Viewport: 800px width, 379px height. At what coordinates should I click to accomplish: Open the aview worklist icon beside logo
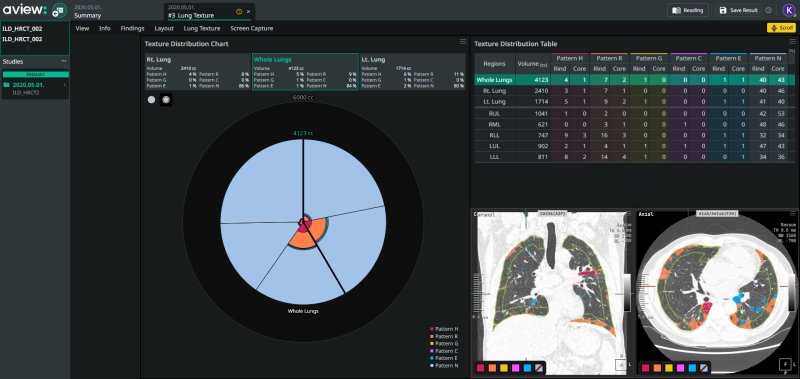coord(60,10)
